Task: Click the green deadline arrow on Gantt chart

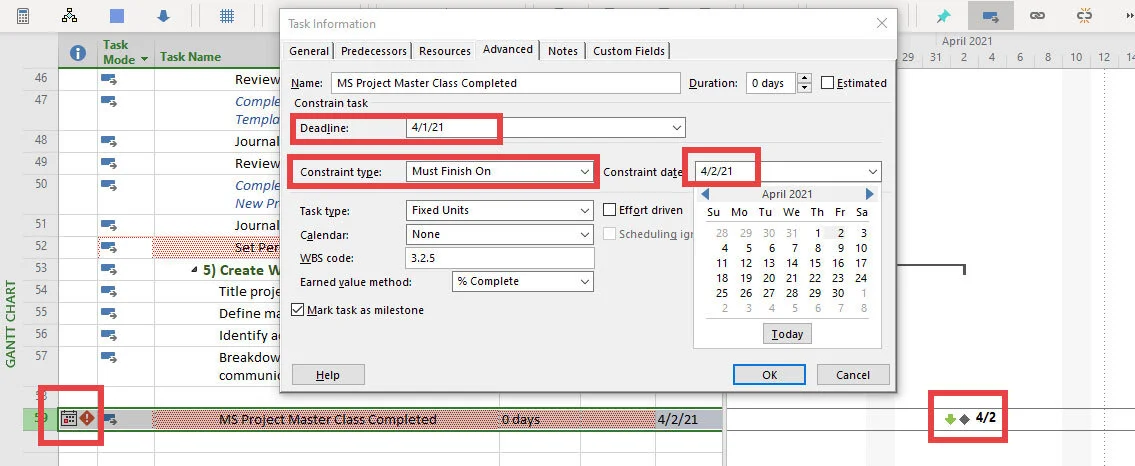Action: [950, 419]
